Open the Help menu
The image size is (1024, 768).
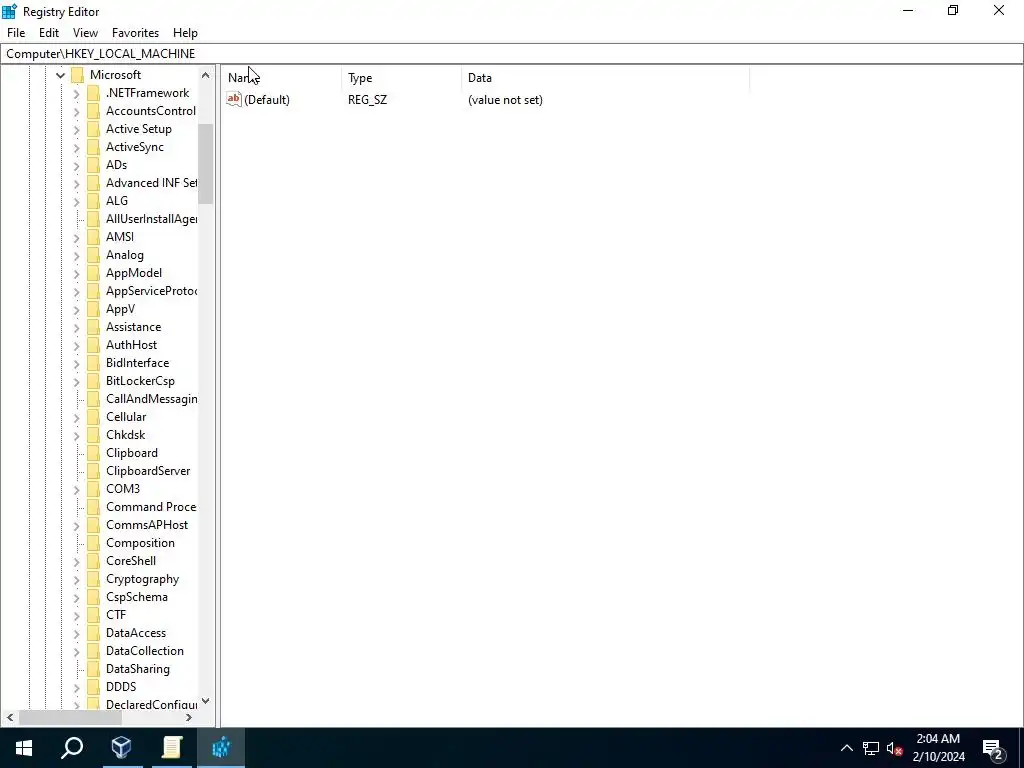pos(185,33)
